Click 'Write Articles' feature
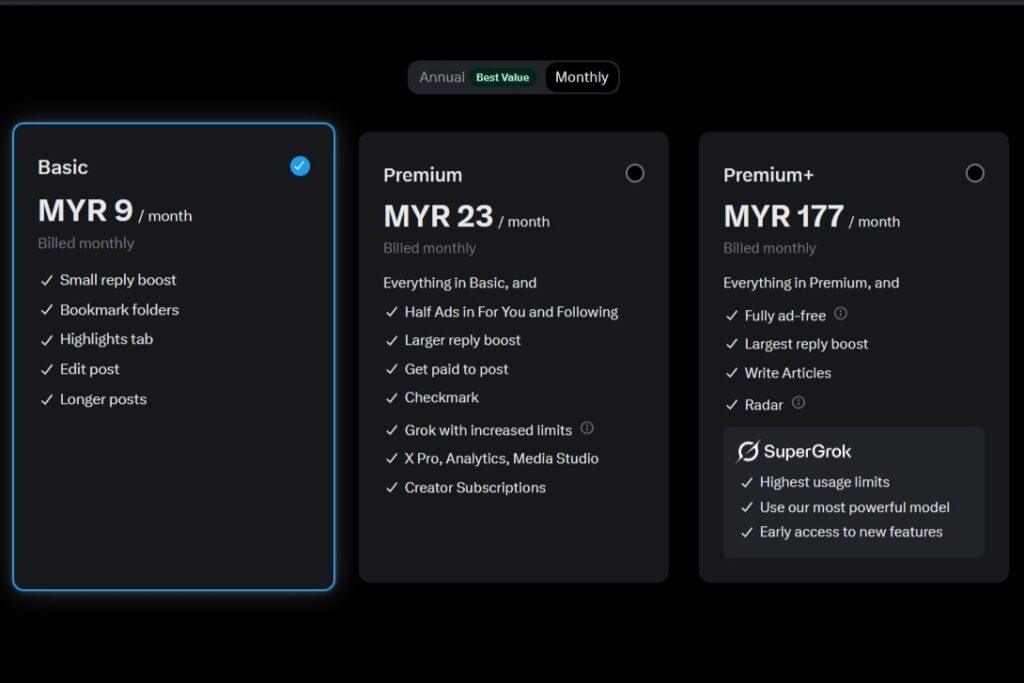 tap(788, 373)
